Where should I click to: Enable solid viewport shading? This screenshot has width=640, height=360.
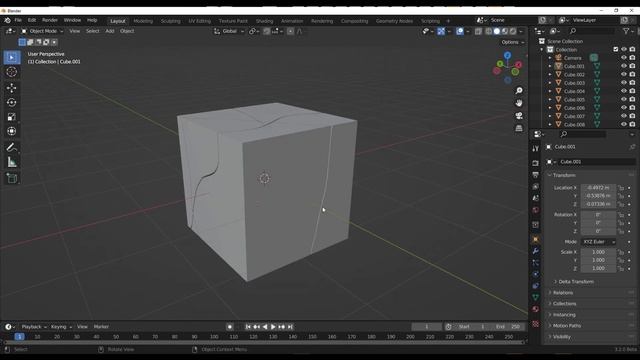[497, 31]
